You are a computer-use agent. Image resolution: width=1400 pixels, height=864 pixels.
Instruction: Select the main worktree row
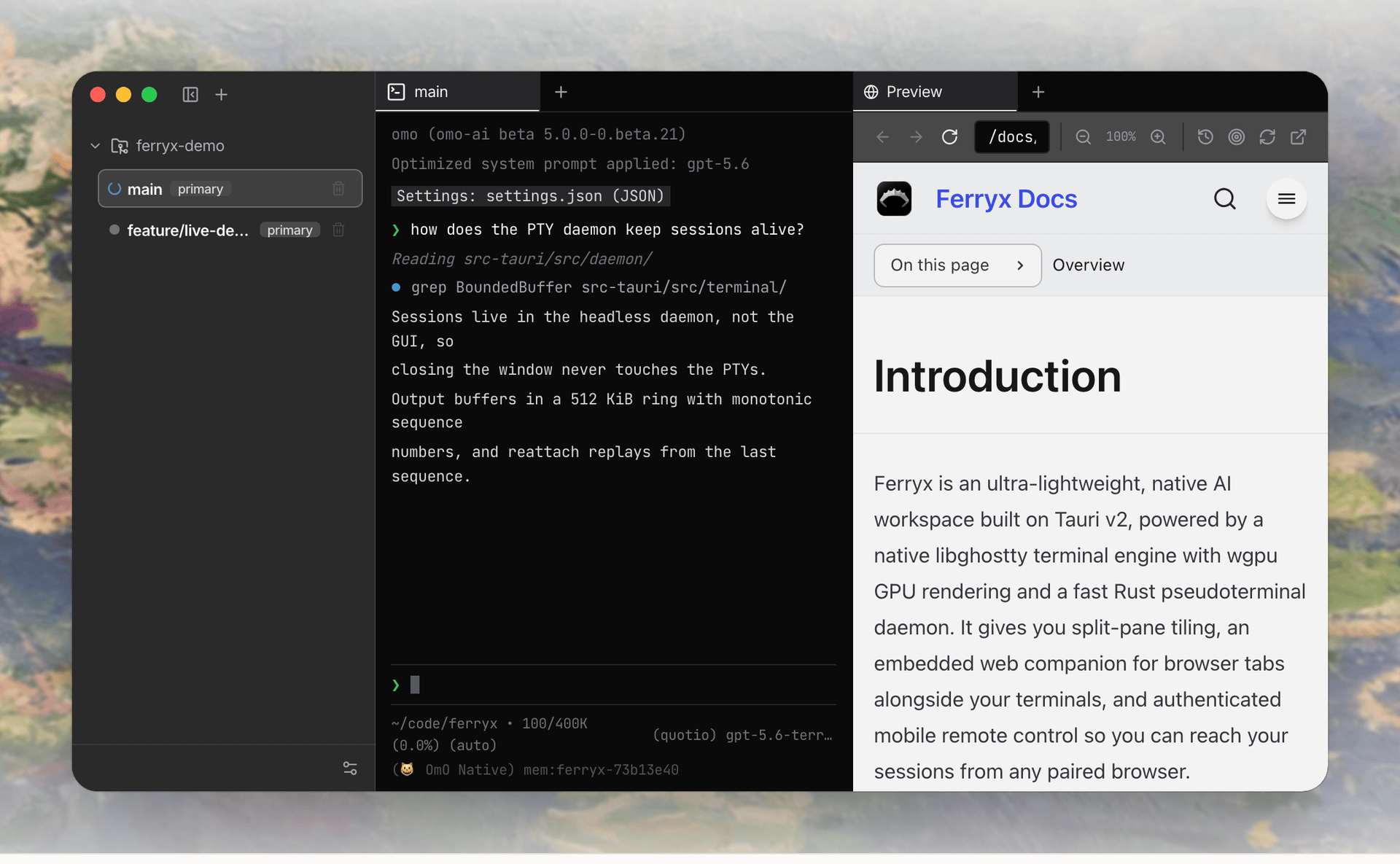click(230, 189)
